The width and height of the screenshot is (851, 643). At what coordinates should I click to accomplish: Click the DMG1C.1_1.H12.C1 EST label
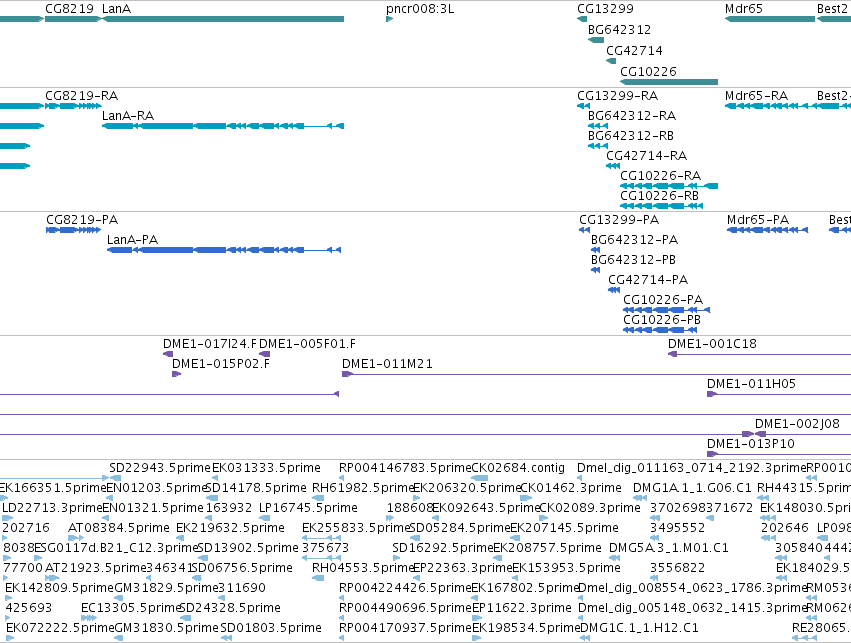(639, 628)
